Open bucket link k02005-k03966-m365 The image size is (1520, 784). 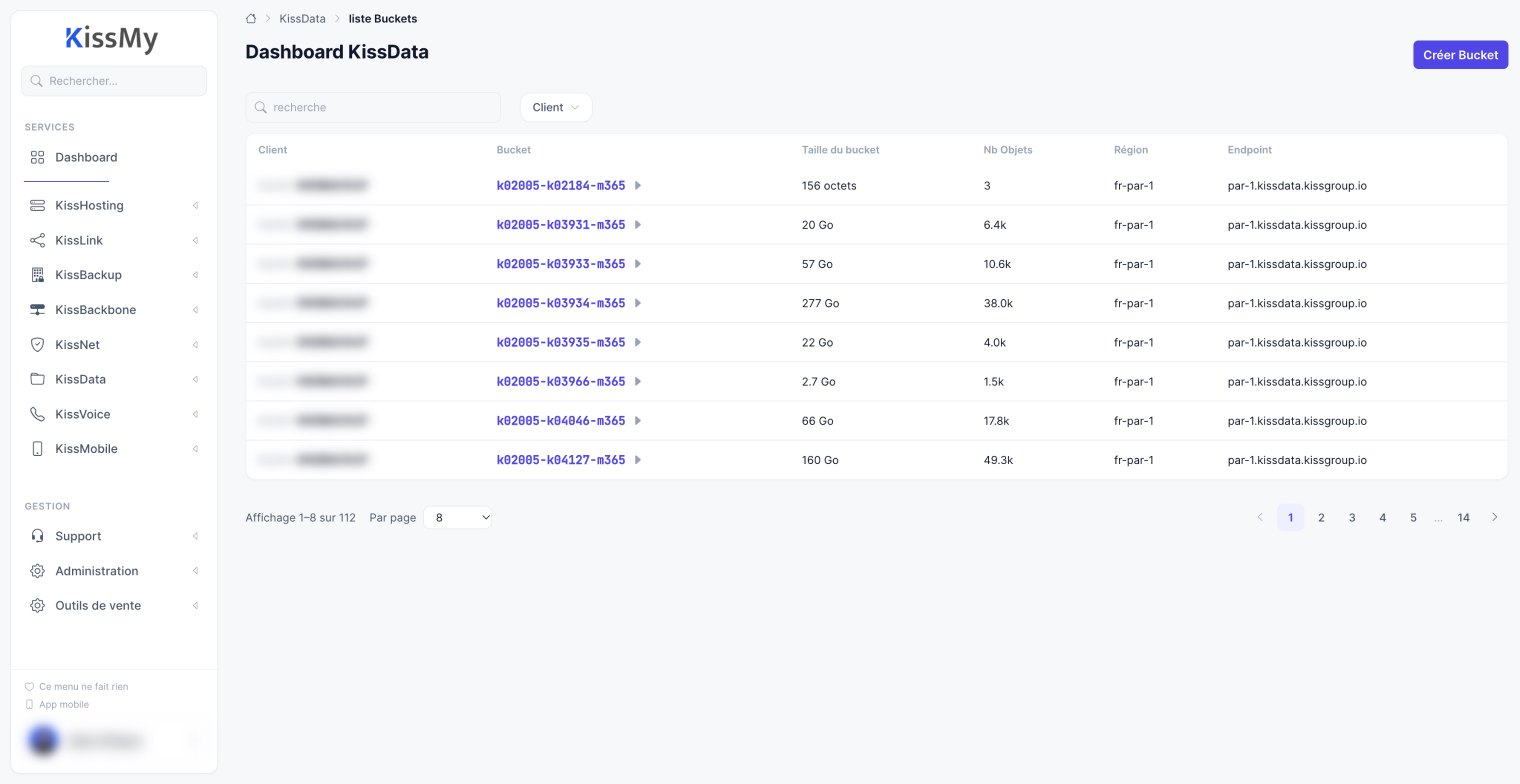pos(561,382)
